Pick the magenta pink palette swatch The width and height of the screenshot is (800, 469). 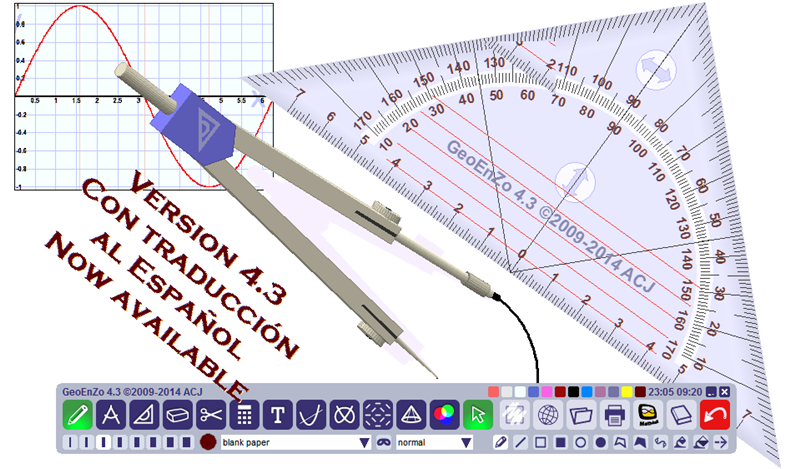547,392
